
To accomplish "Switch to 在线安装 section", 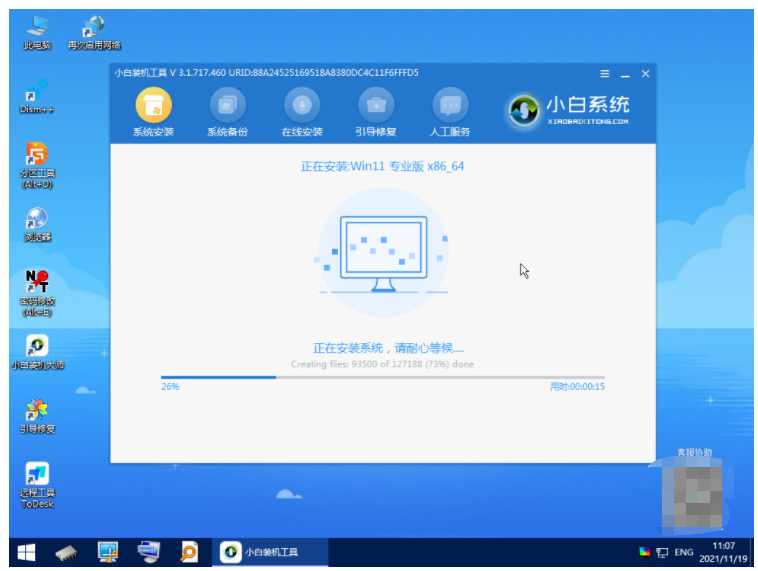I will (x=301, y=106).
